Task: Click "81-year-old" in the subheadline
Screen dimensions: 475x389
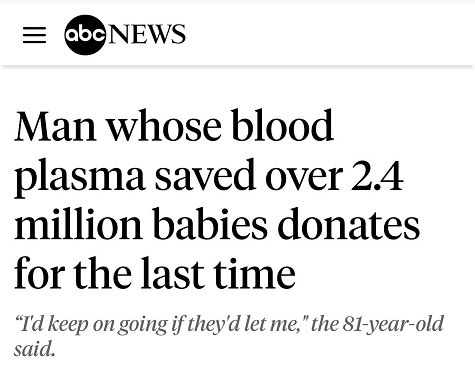Action: point(394,324)
